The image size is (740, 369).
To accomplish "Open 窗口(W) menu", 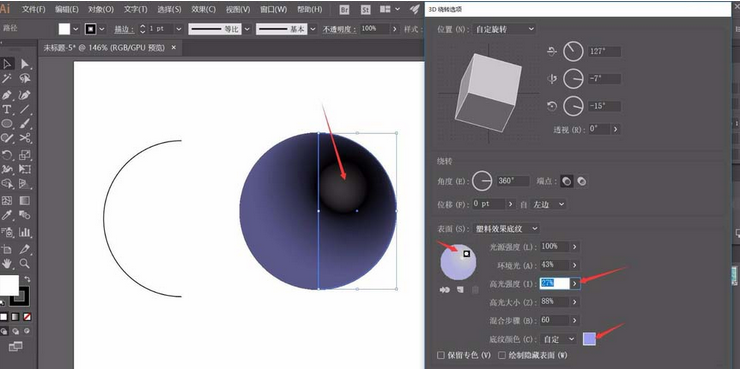I will (x=273, y=9).
